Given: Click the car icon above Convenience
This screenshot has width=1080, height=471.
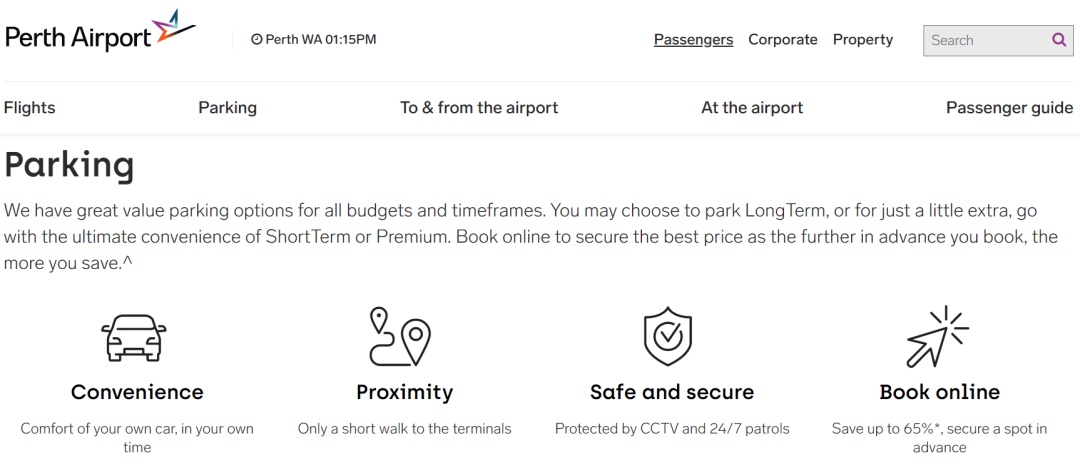Looking at the screenshot, I should click(x=134, y=337).
